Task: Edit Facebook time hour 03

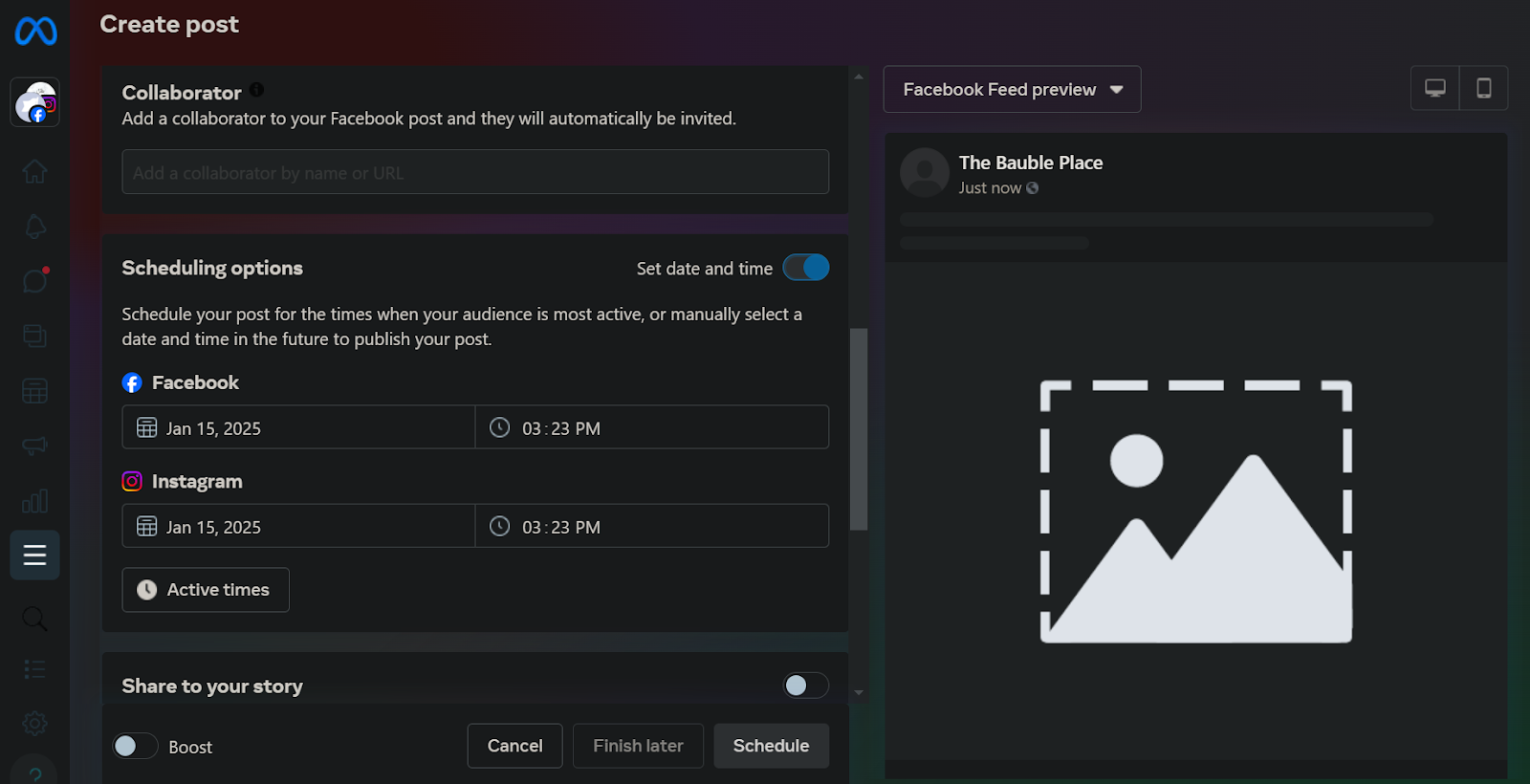Action: [532, 428]
